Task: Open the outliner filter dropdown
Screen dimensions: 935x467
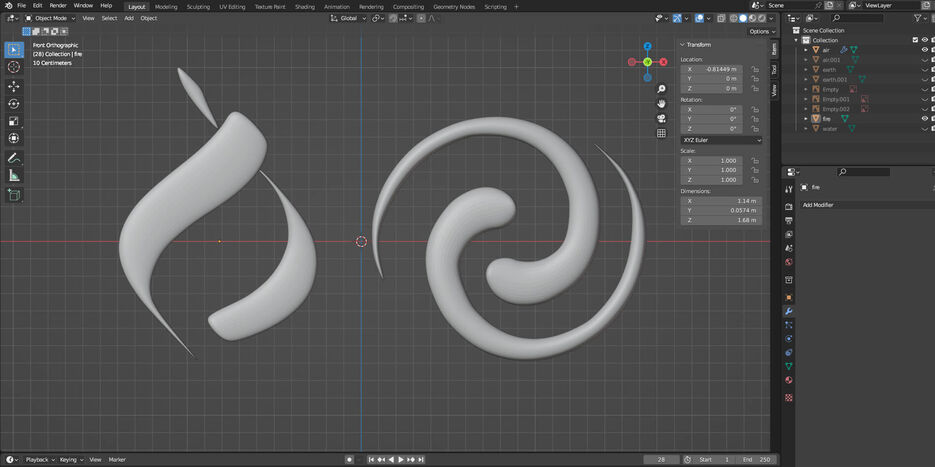Action: pos(919,18)
